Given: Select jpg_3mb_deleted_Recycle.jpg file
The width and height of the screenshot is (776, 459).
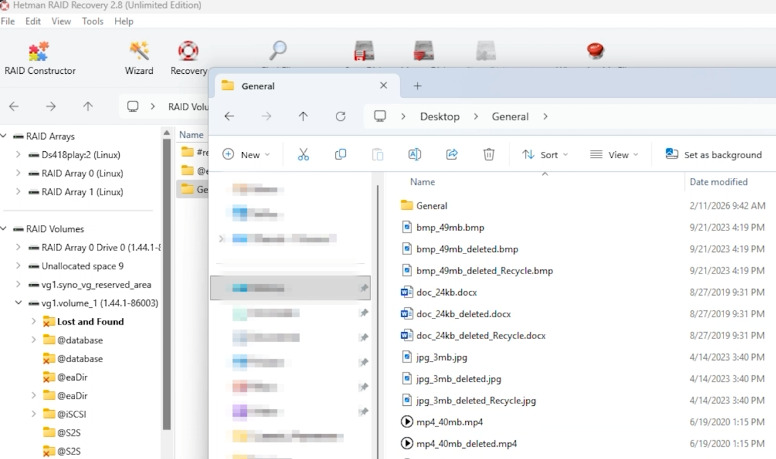Looking at the screenshot, I should tap(476, 401).
